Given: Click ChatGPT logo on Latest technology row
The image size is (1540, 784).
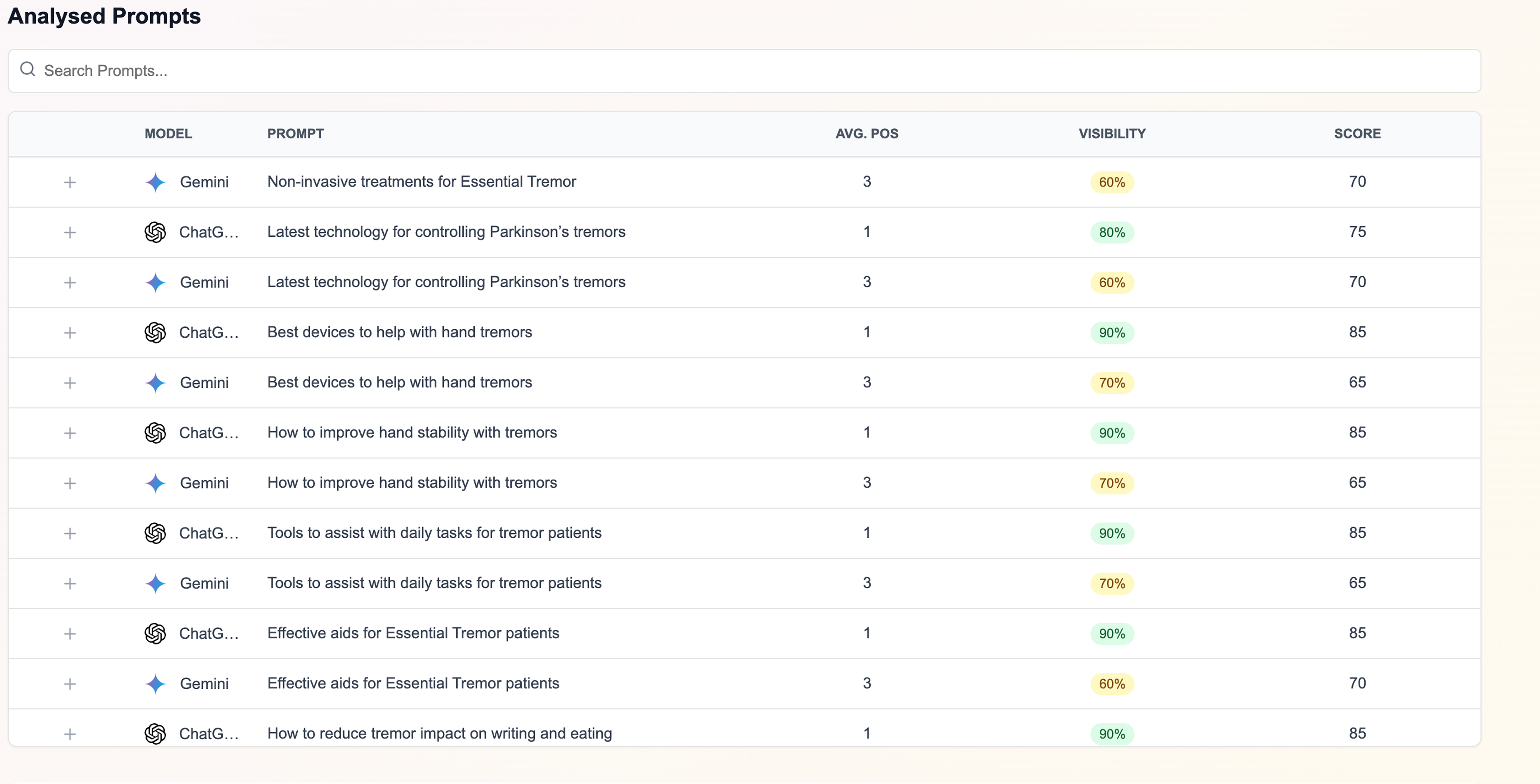Looking at the screenshot, I should point(155,232).
